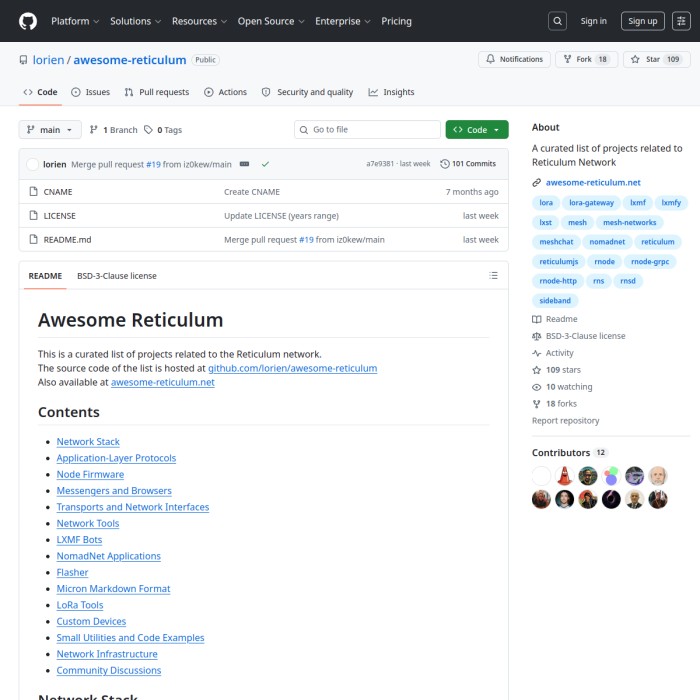Open the README.md file
The height and width of the screenshot is (700, 700).
67,240
